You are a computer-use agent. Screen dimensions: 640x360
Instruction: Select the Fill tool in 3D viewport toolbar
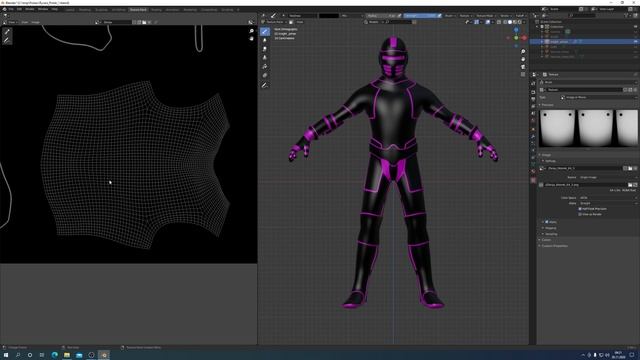265,67
